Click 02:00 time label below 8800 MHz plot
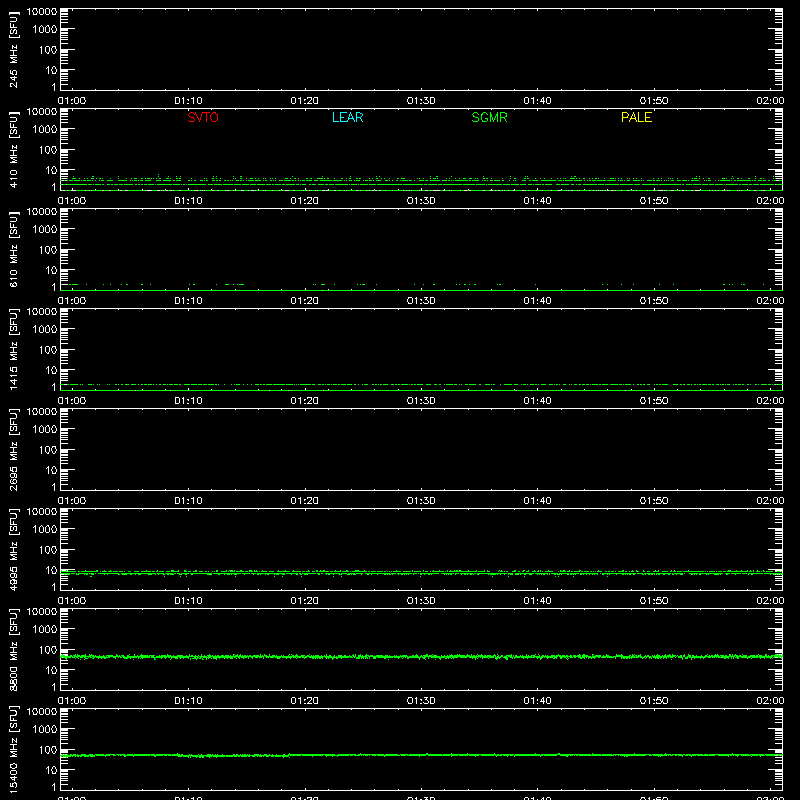800x800 pixels. click(x=770, y=701)
